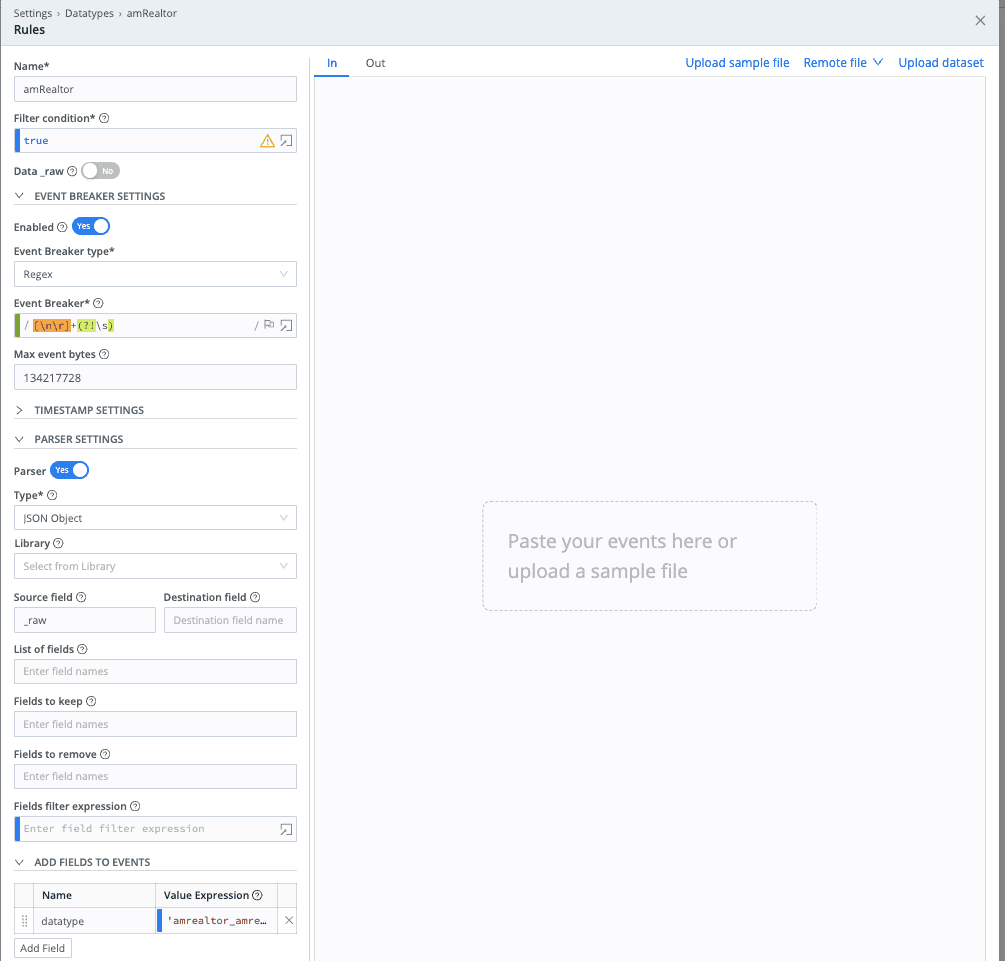Disable the Event Breaker Enabled toggle

90,227
